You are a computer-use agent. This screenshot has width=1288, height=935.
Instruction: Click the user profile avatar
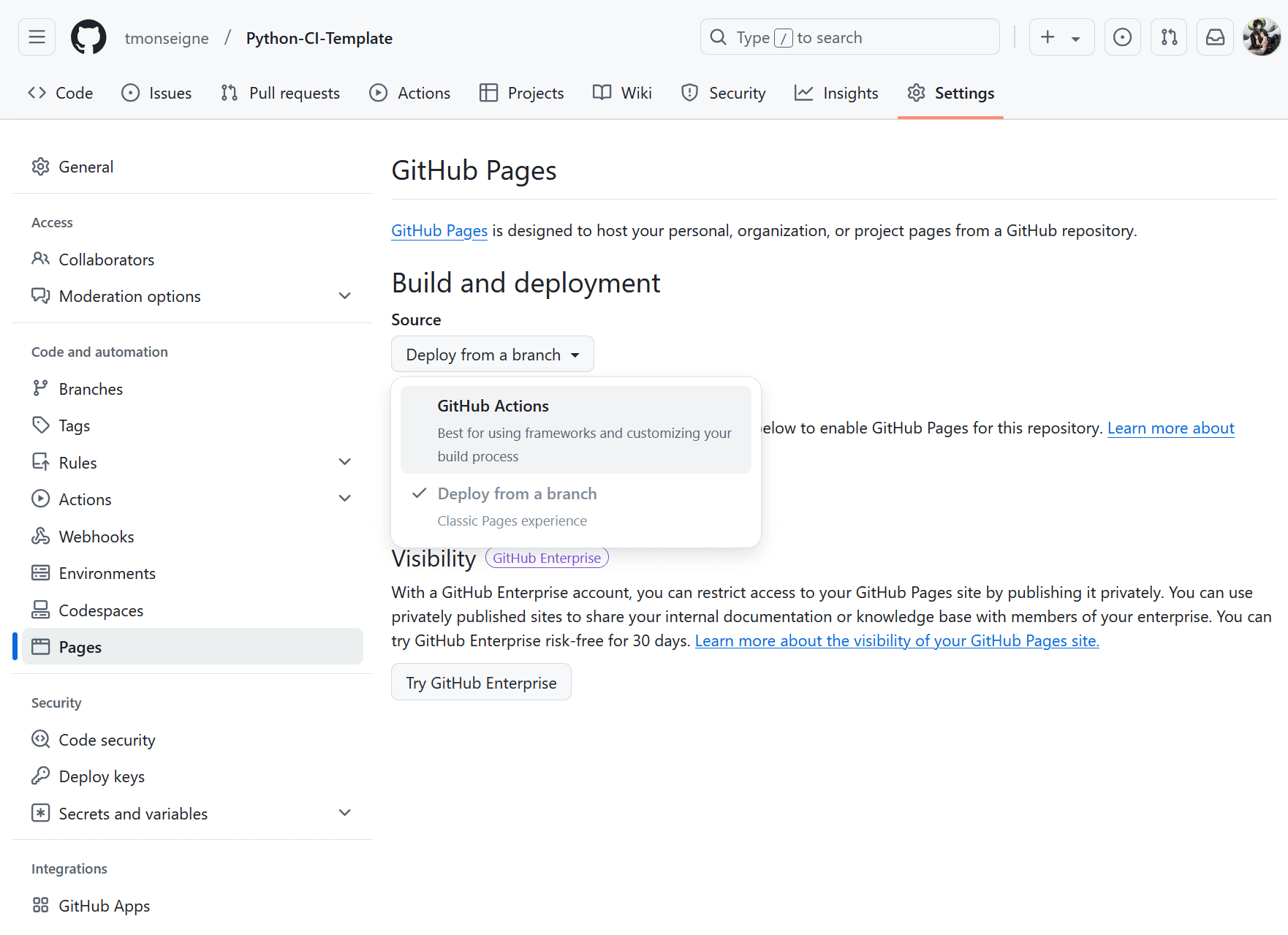(1261, 37)
